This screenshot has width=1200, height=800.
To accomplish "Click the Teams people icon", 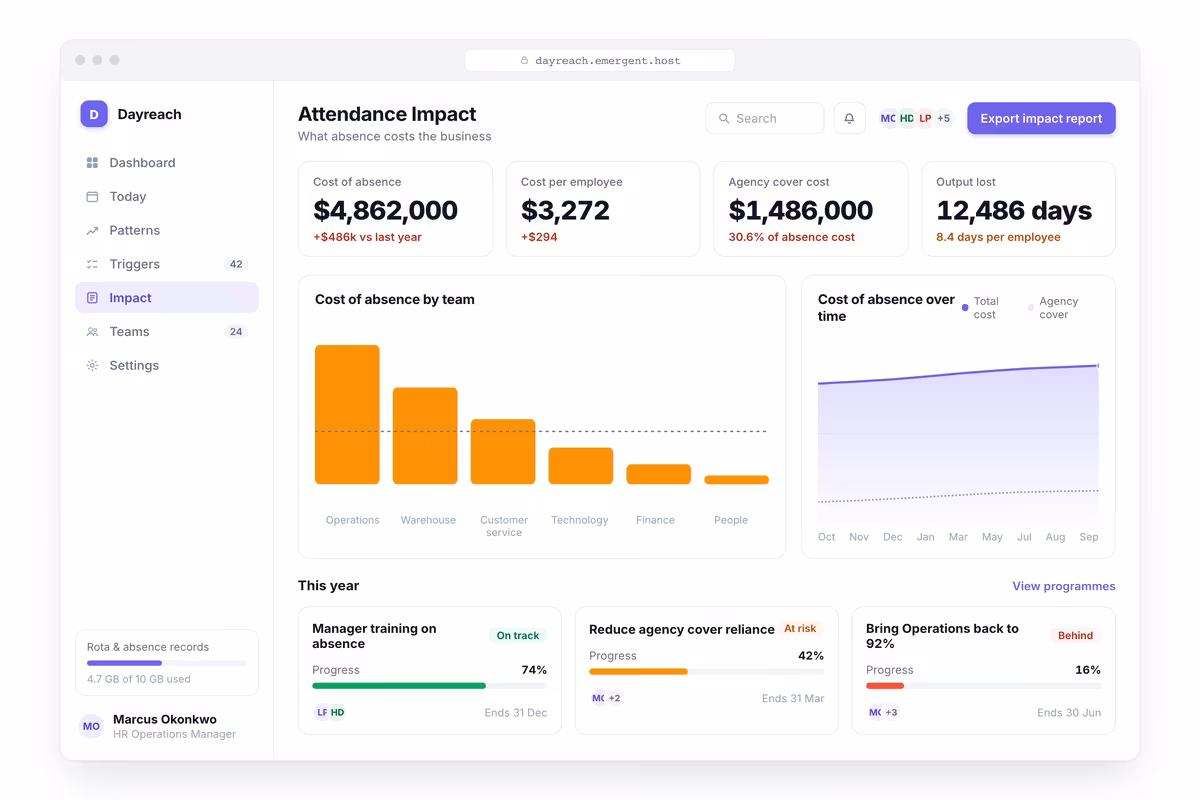I will click(92, 332).
